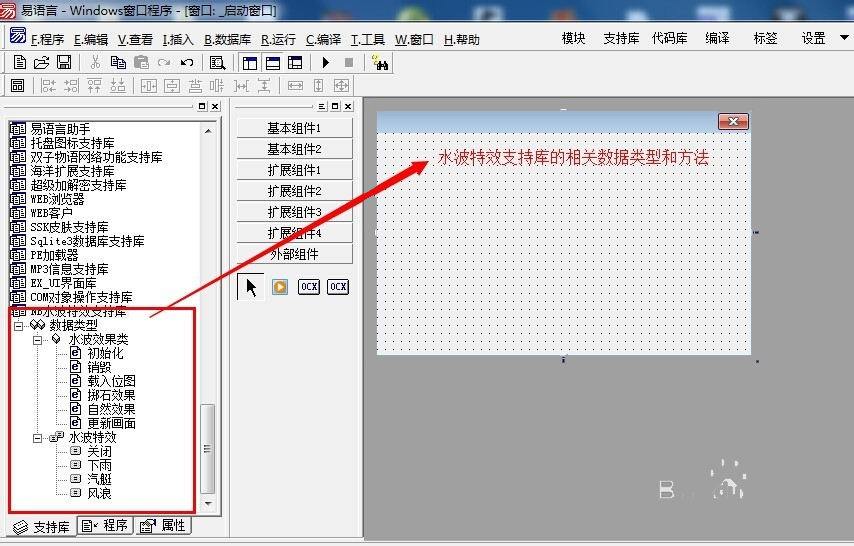Viewport: 854px width, 546px height.
Task: Click the red label text on form
Action: pyautogui.click(x=573, y=158)
